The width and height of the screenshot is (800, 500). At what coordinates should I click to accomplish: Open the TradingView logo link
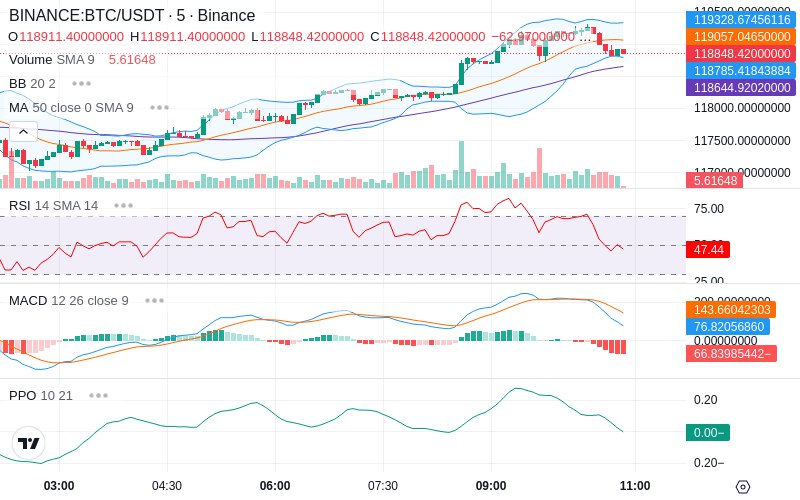pos(29,443)
